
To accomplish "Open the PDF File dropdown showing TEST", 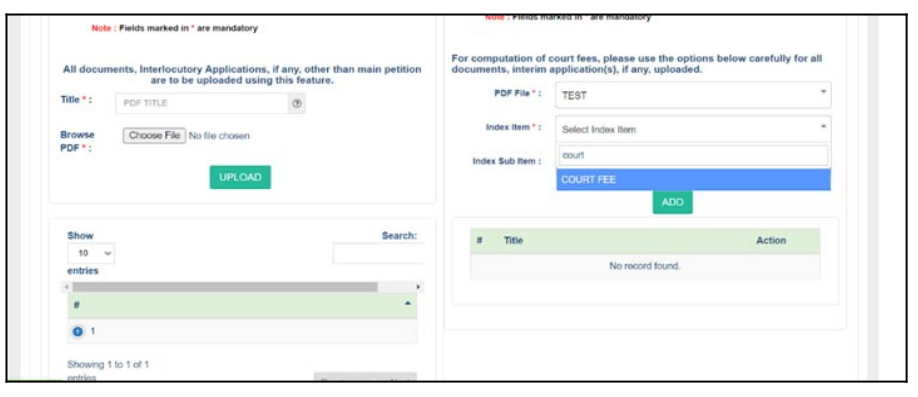I will [693, 95].
